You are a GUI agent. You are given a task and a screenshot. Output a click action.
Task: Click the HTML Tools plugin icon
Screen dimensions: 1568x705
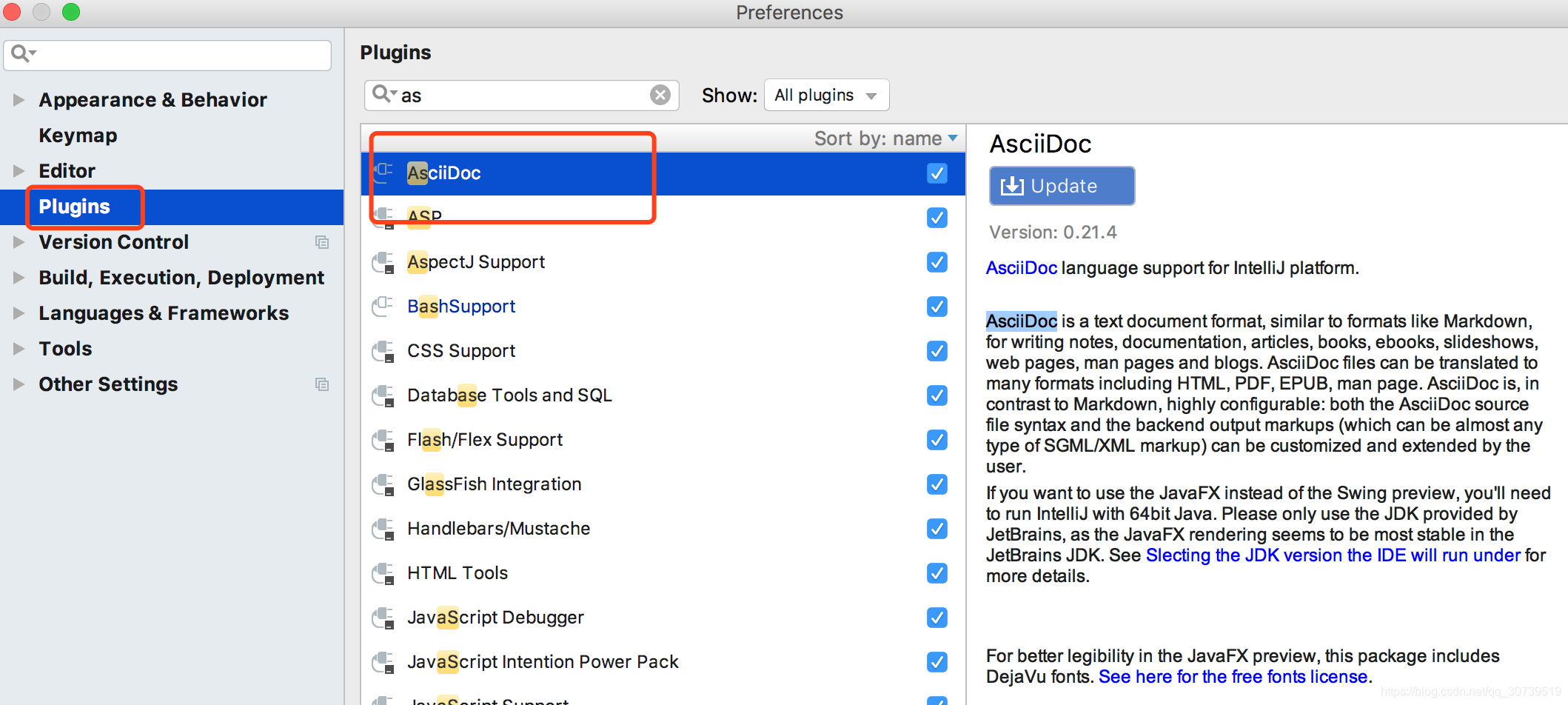(x=383, y=573)
